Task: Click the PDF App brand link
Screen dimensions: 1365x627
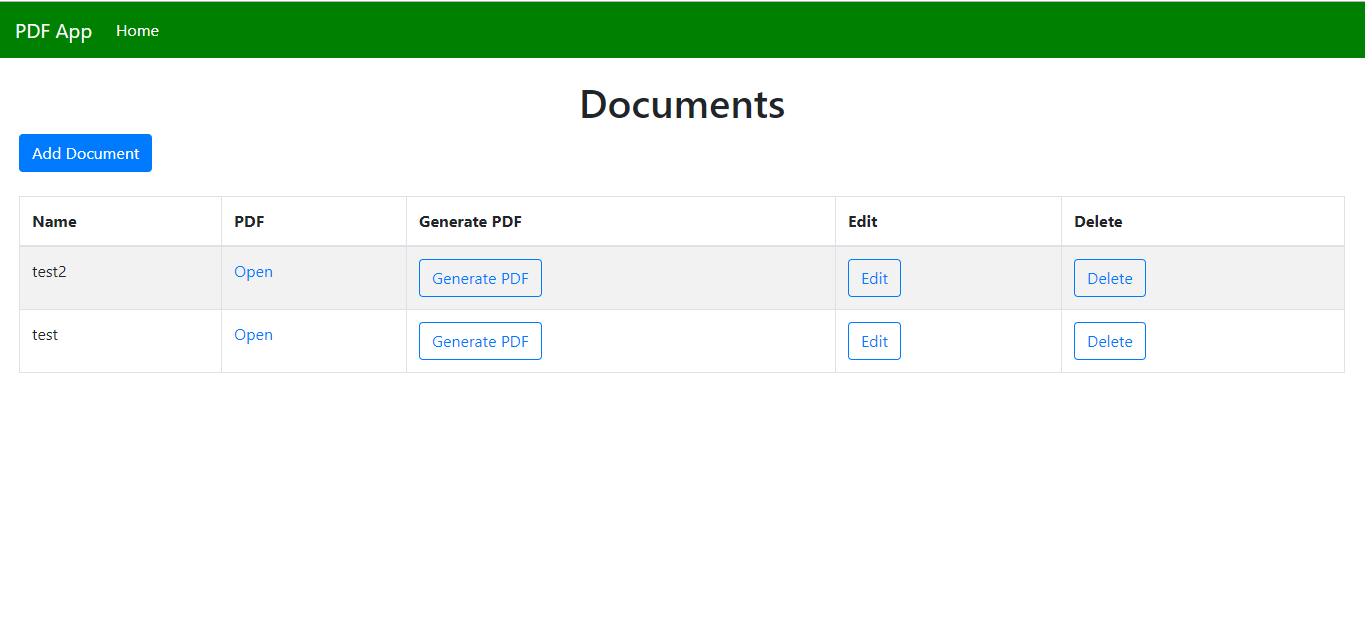Action: 53,31
